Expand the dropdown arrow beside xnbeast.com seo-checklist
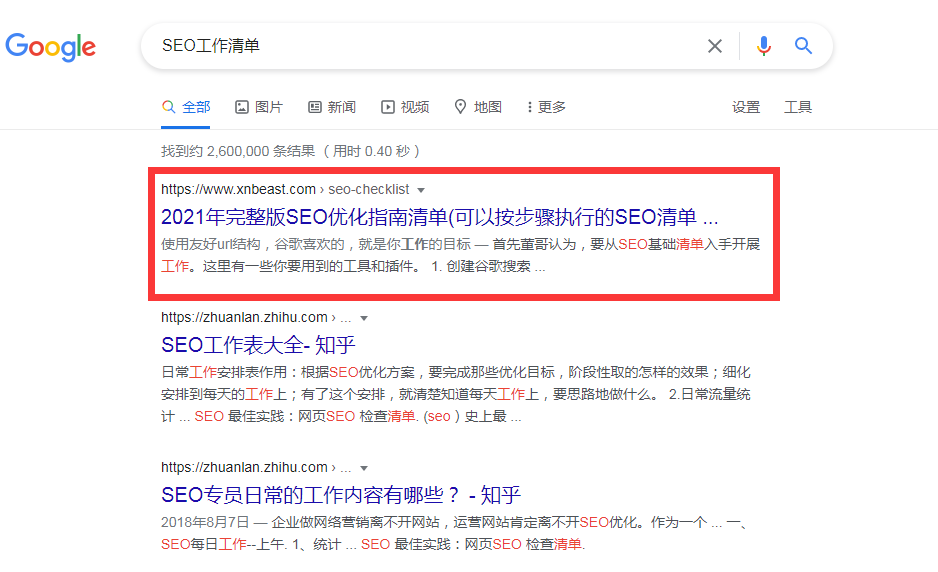938x572 pixels. point(421,190)
